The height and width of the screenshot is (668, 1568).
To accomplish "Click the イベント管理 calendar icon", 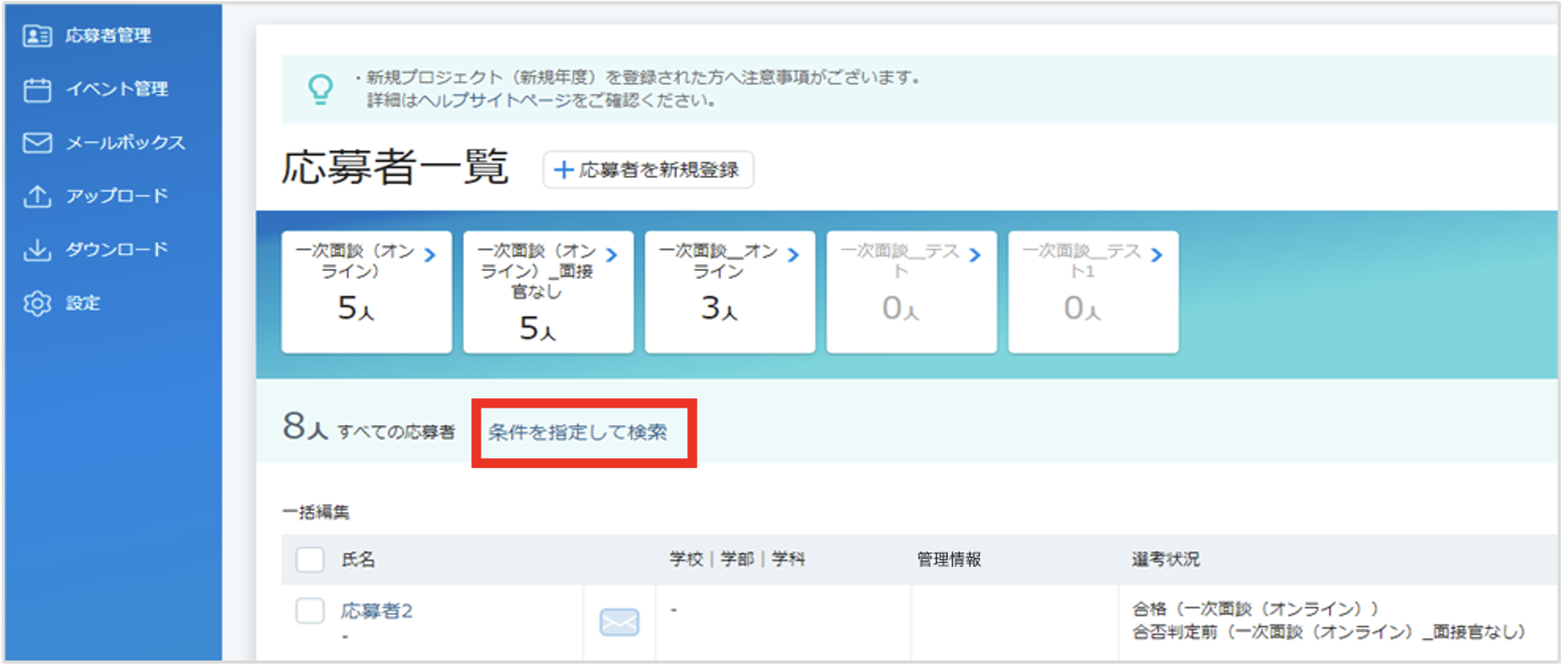I will tap(37, 89).
